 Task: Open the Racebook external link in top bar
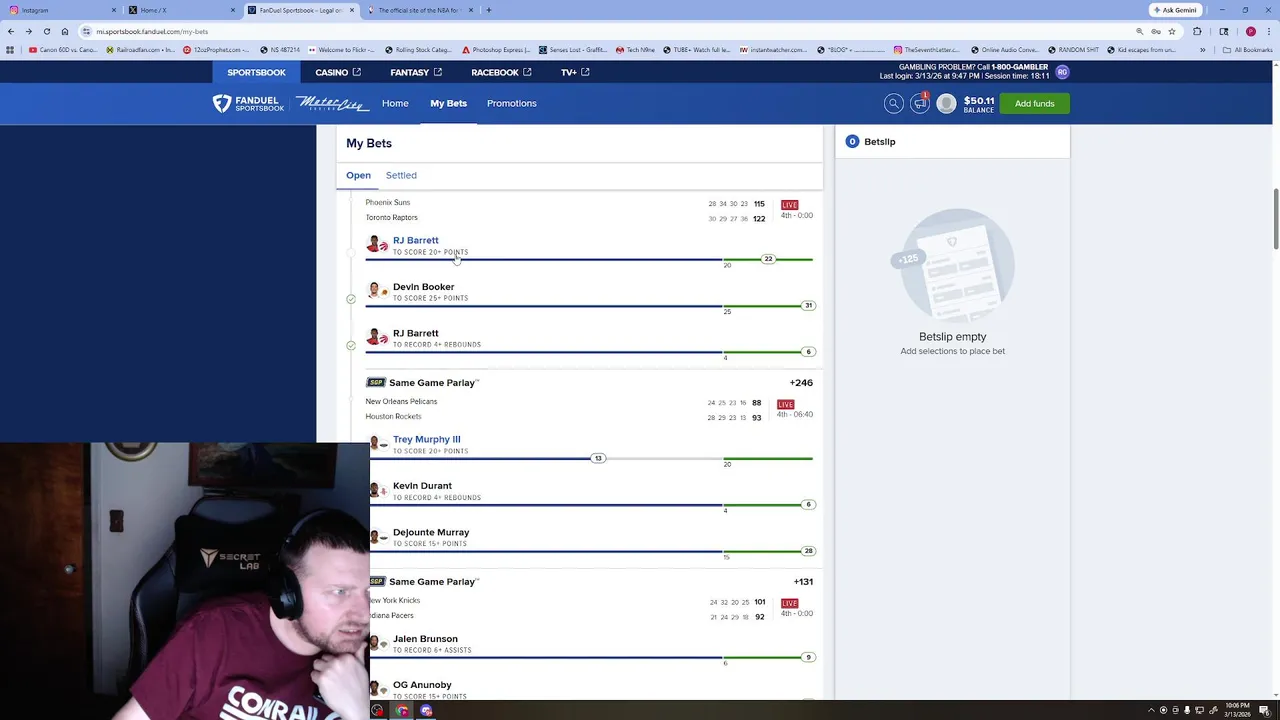[501, 72]
